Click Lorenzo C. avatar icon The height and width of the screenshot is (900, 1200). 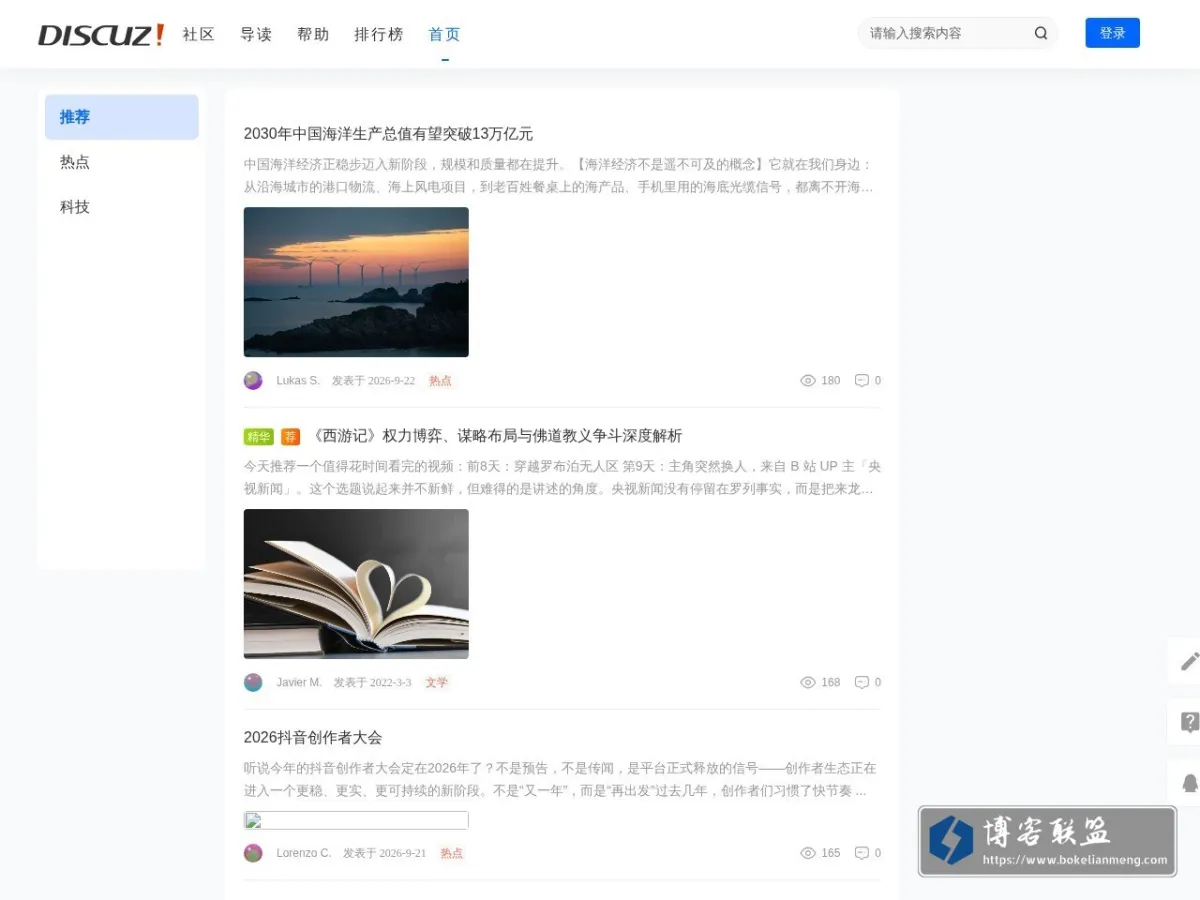coord(253,853)
